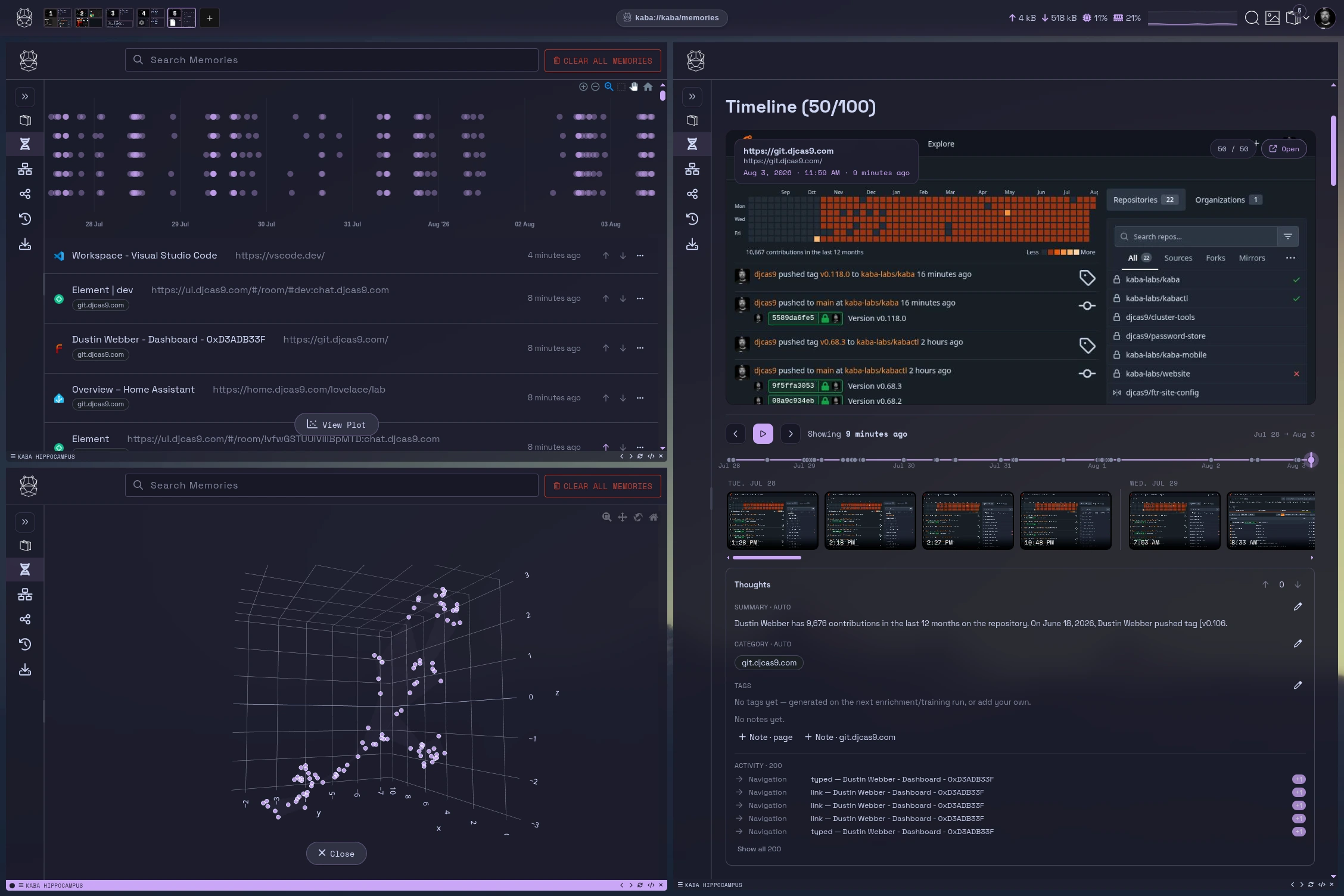
Task: Click Open for the git.djcas9.com snapshot
Action: point(1284,149)
